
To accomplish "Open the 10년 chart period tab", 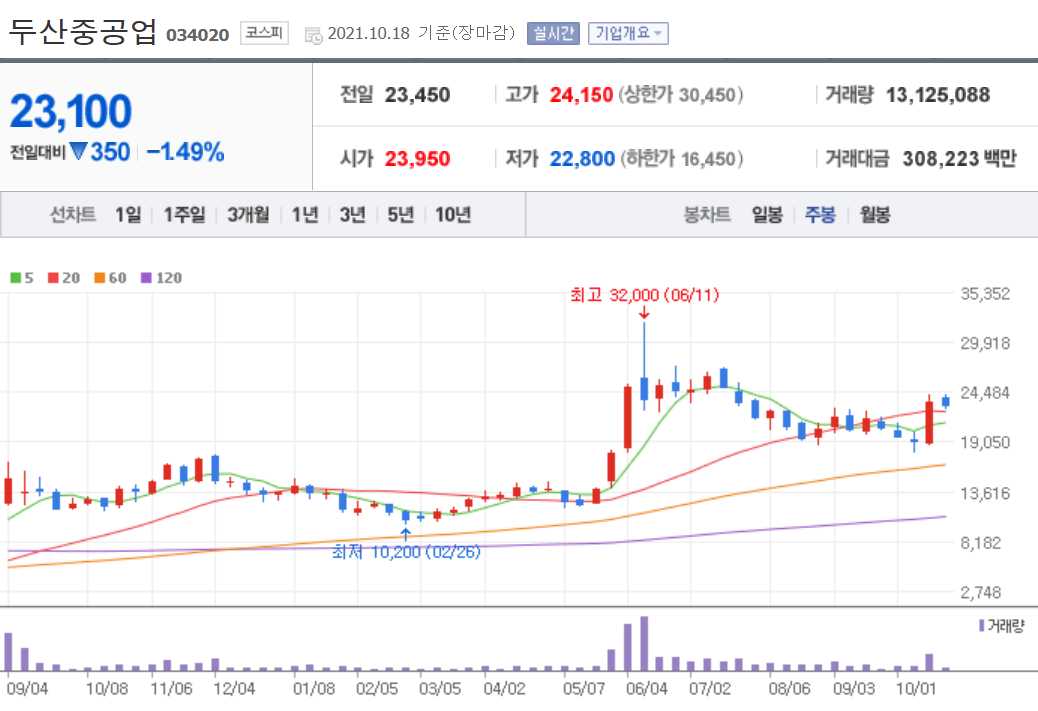I will [x=455, y=214].
